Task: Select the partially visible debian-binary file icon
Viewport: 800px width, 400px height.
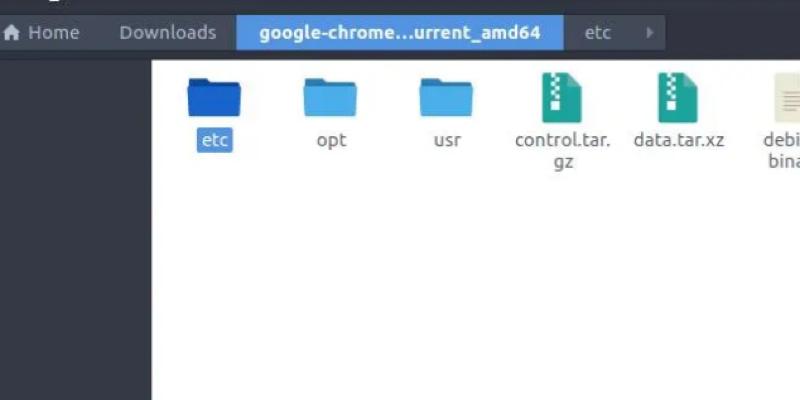Action: (x=788, y=97)
